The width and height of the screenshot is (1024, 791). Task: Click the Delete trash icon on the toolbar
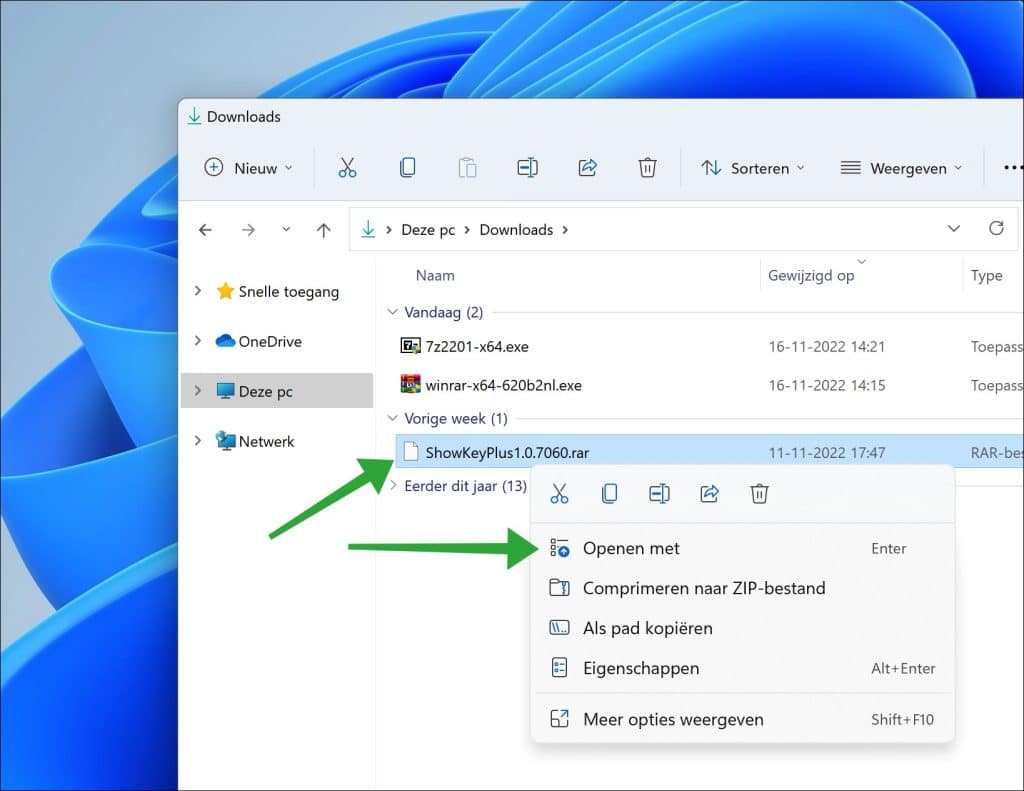point(647,167)
